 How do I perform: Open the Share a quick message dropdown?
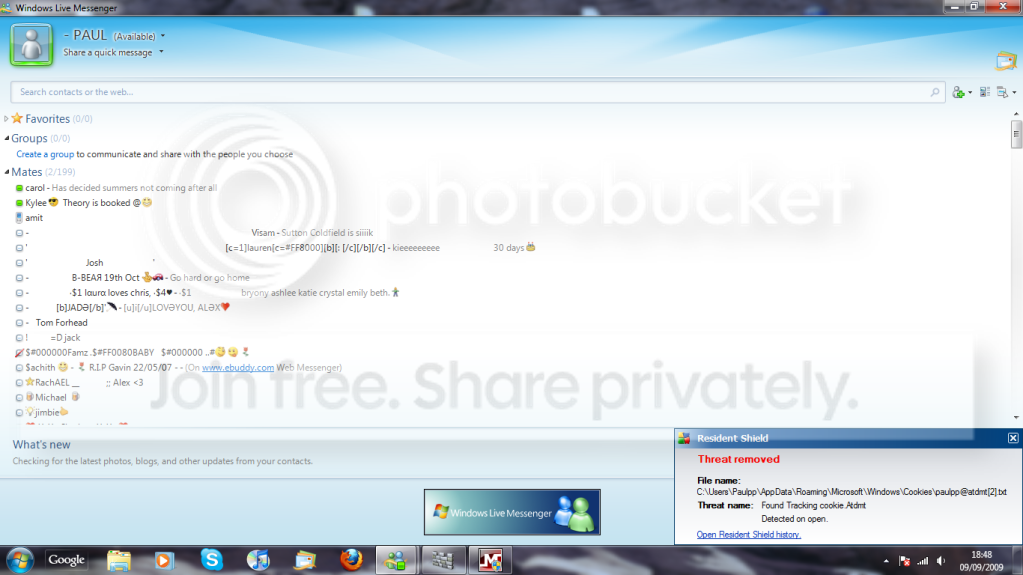[x=161, y=52]
